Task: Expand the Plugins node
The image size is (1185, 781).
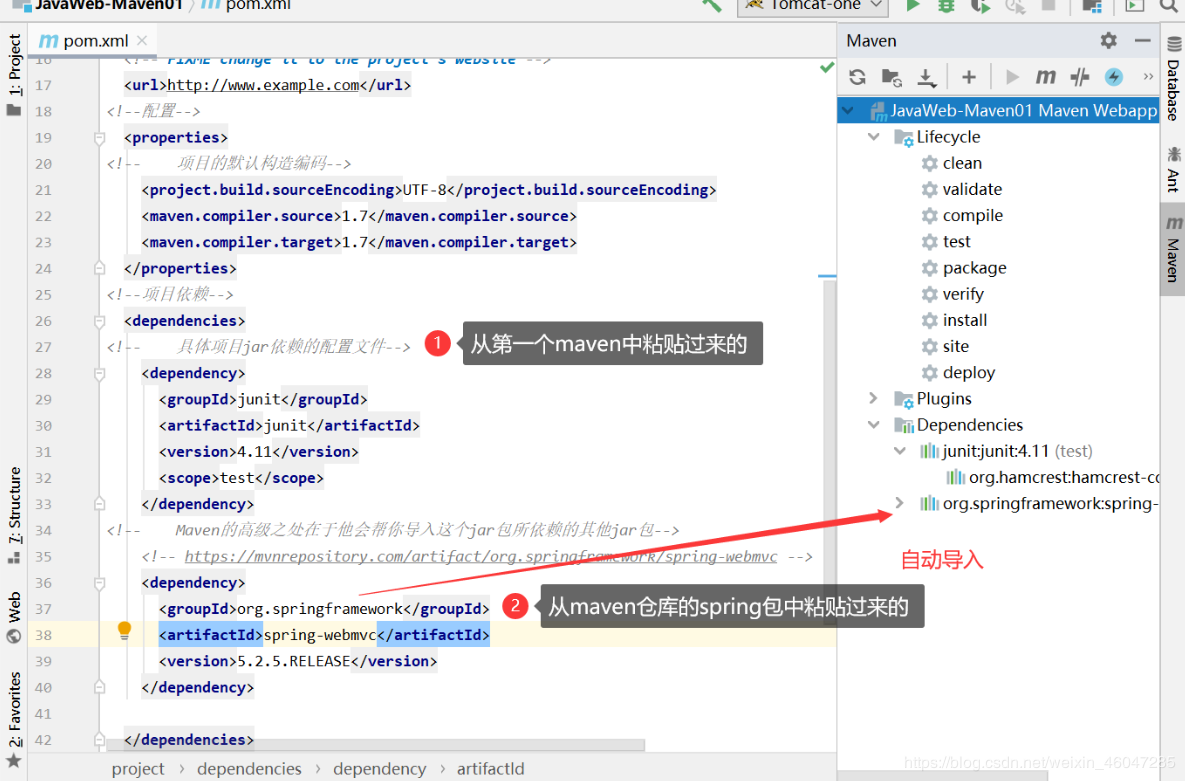Action: click(x=874, y=398)
